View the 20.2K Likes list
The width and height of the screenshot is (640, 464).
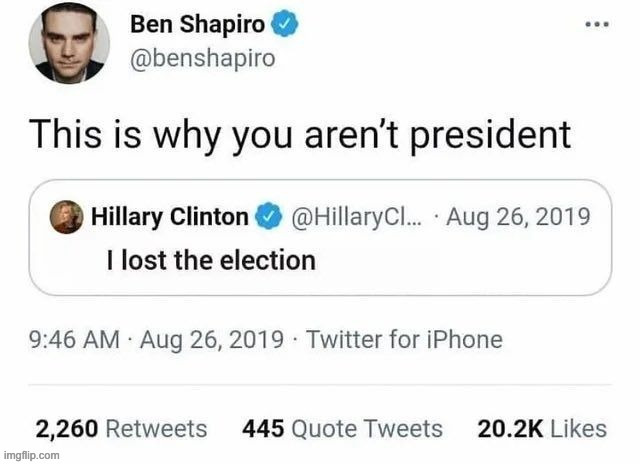(x=542, y=428)
